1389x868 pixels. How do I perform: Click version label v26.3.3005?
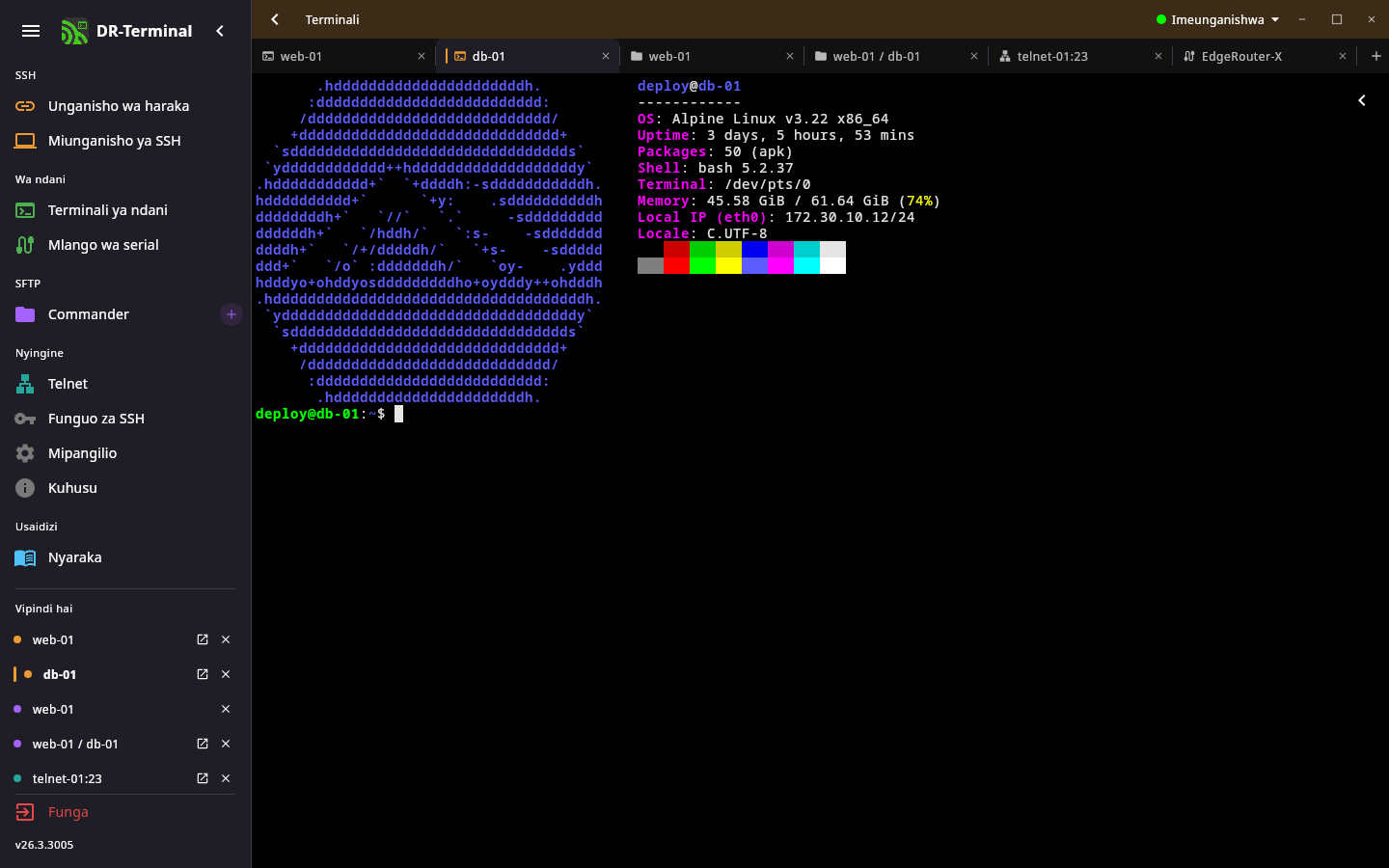pyautogui.click(x=44, y=845)
